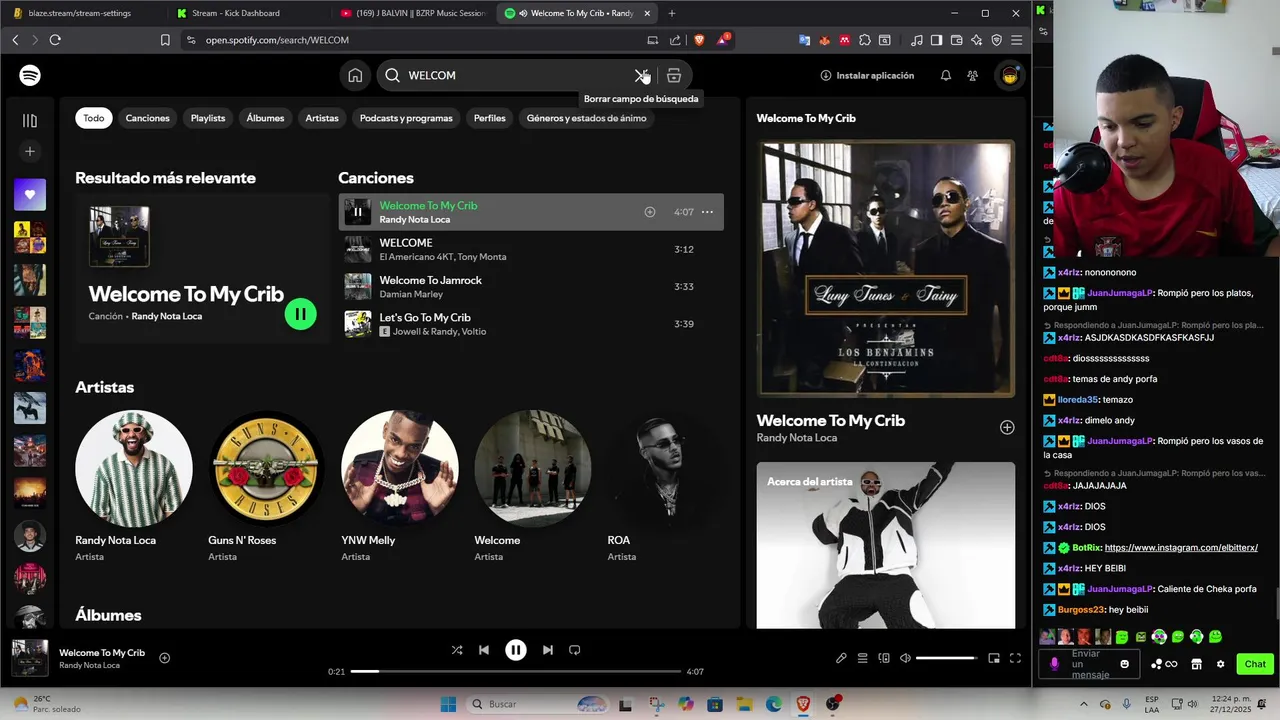This screenshot has height=720, width=1280.
Task: Open the user profile avatar menu
Action: click(1010, 76)
